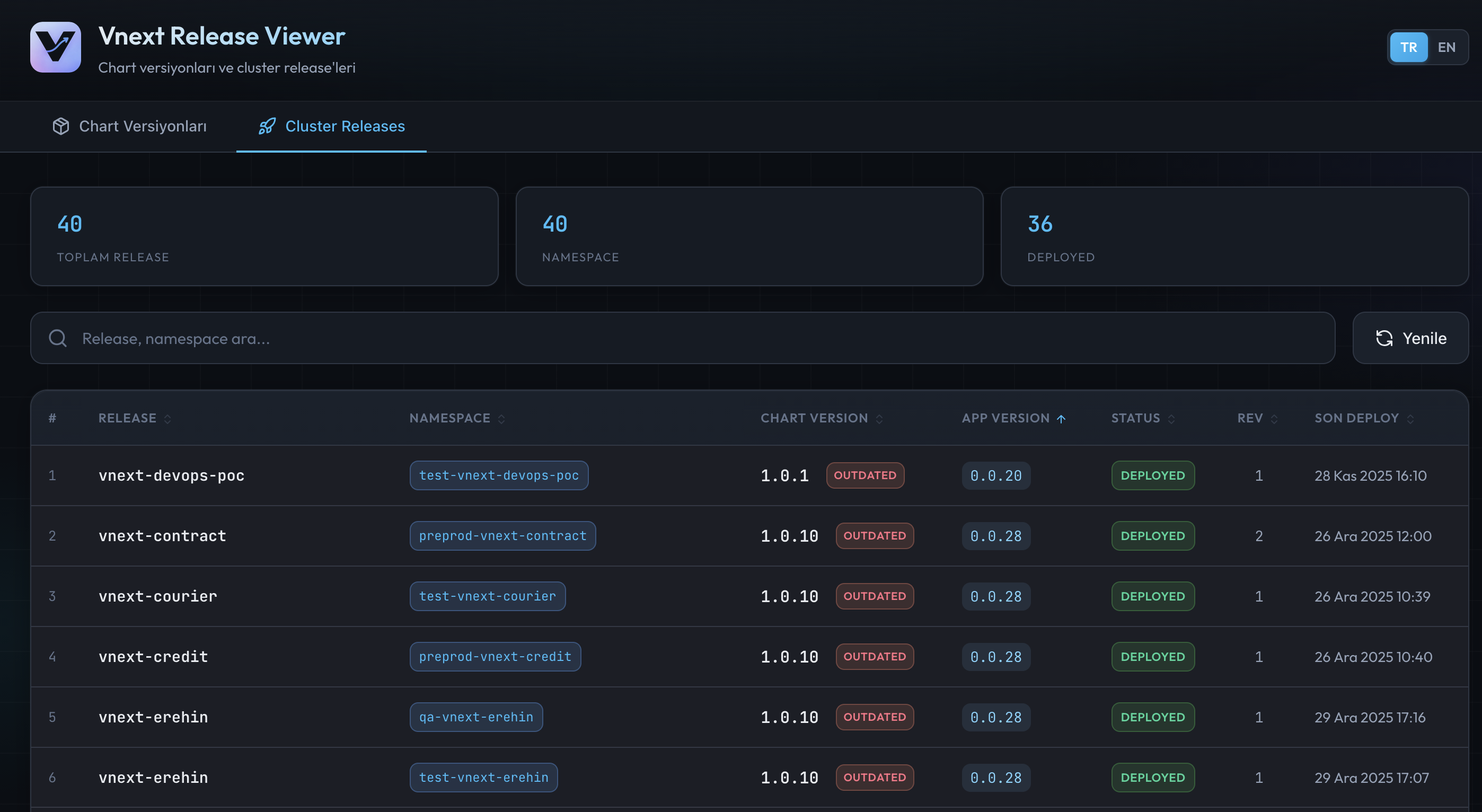Focus the Release, namespace search field
This screenshot has width=1482, height=812.
682,338
